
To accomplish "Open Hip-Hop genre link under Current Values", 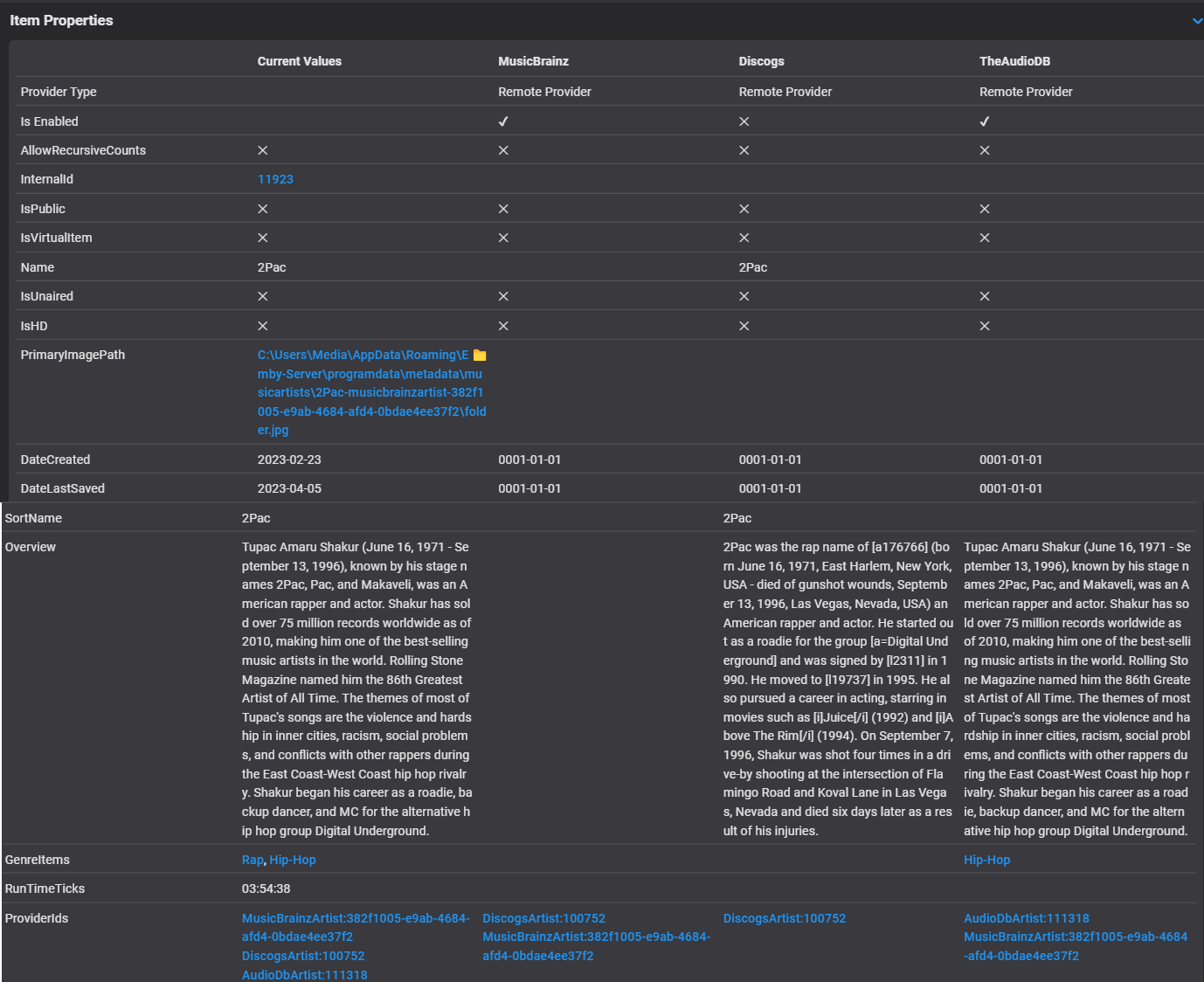I will (x=293, y=860).
